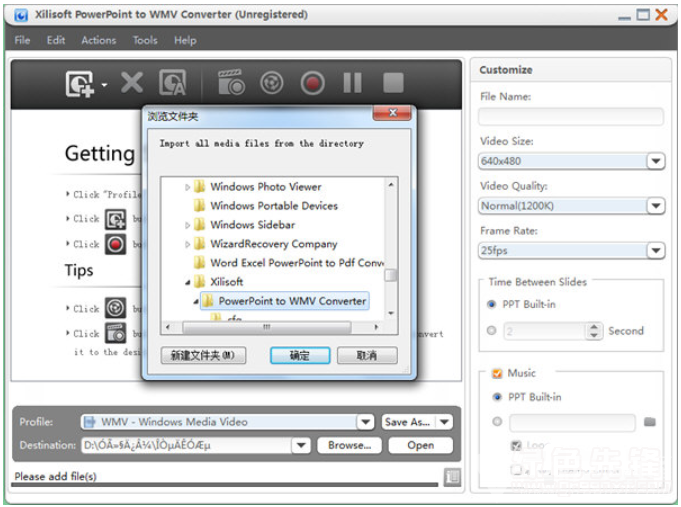Image resolution: width=681 pixels, height=507 pixels.
Task: Click the browse music folder icon
Action: pos(650,422)
